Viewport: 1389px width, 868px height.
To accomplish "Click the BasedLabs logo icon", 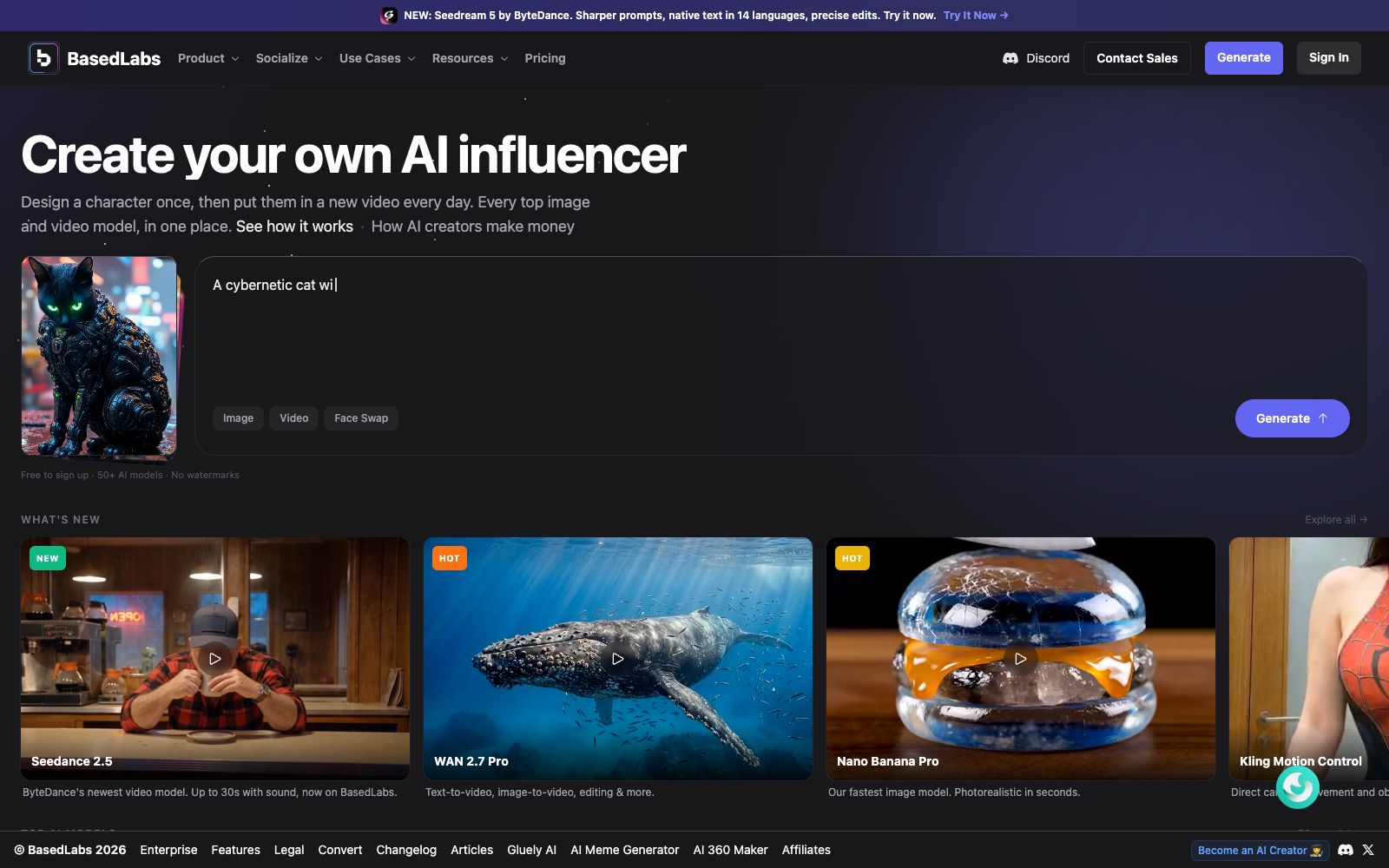I will pos(43,58).
